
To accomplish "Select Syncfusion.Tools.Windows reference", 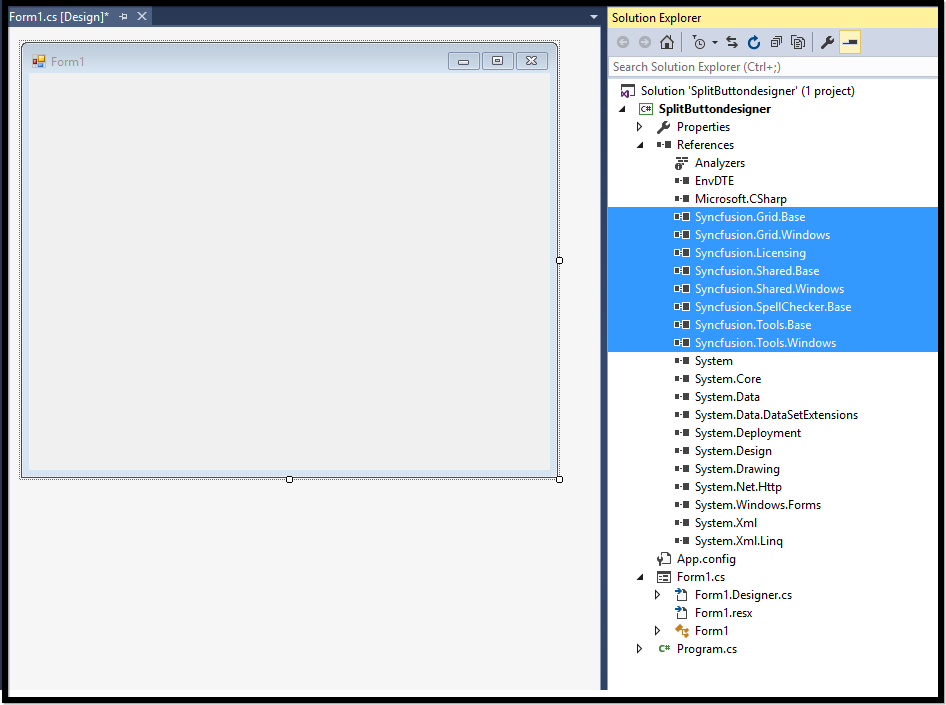I will 765,343.
